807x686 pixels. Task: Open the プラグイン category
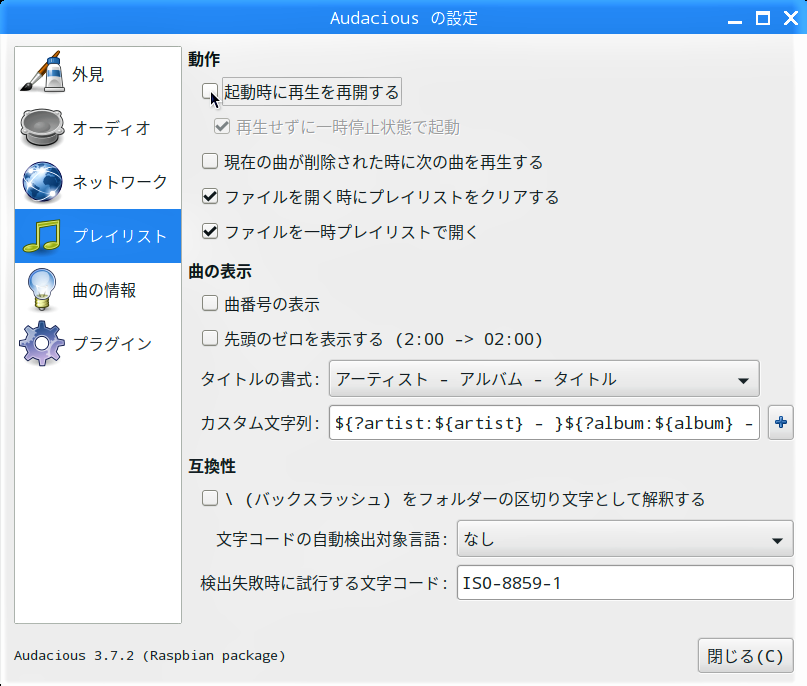(98, 344)
